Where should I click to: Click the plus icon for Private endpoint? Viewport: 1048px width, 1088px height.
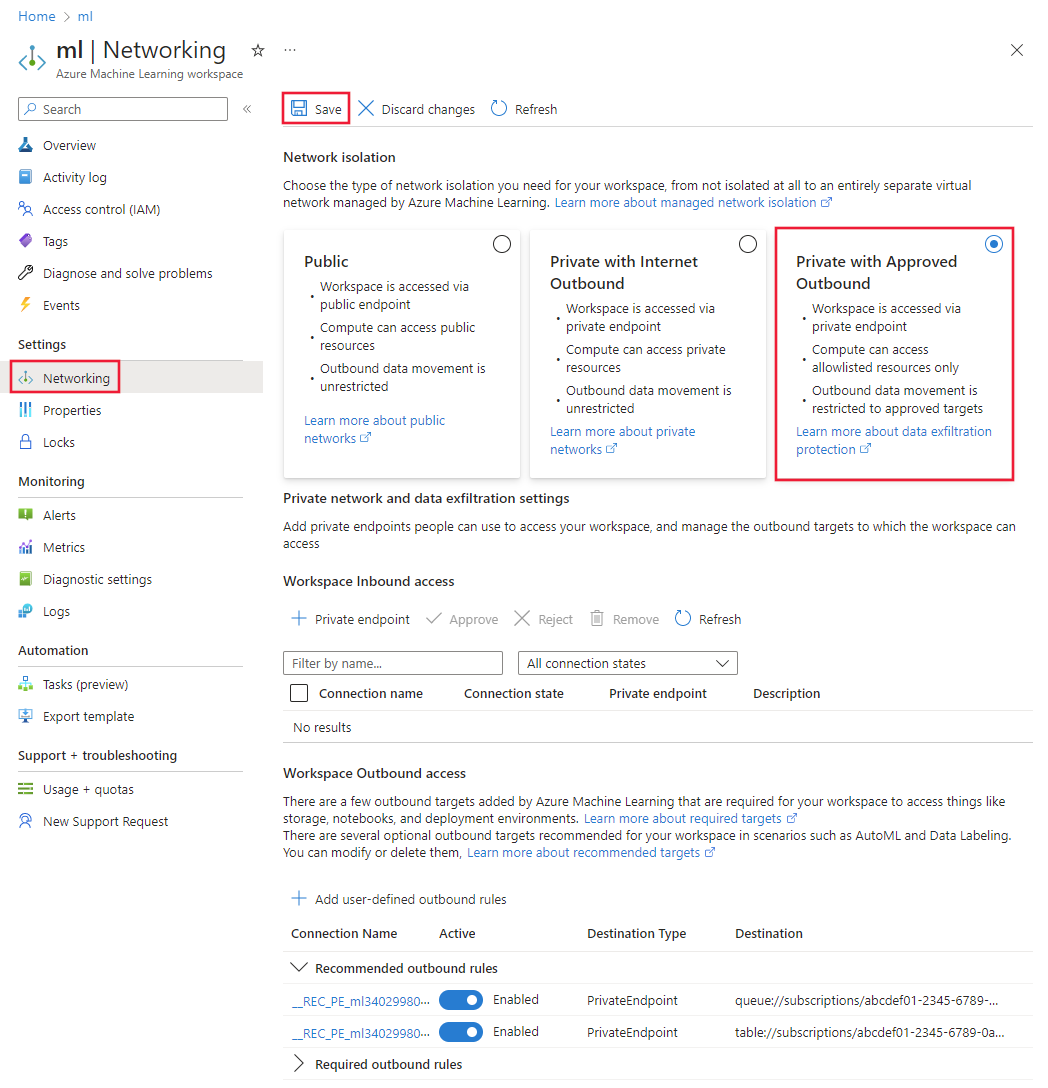pos(298,618)
